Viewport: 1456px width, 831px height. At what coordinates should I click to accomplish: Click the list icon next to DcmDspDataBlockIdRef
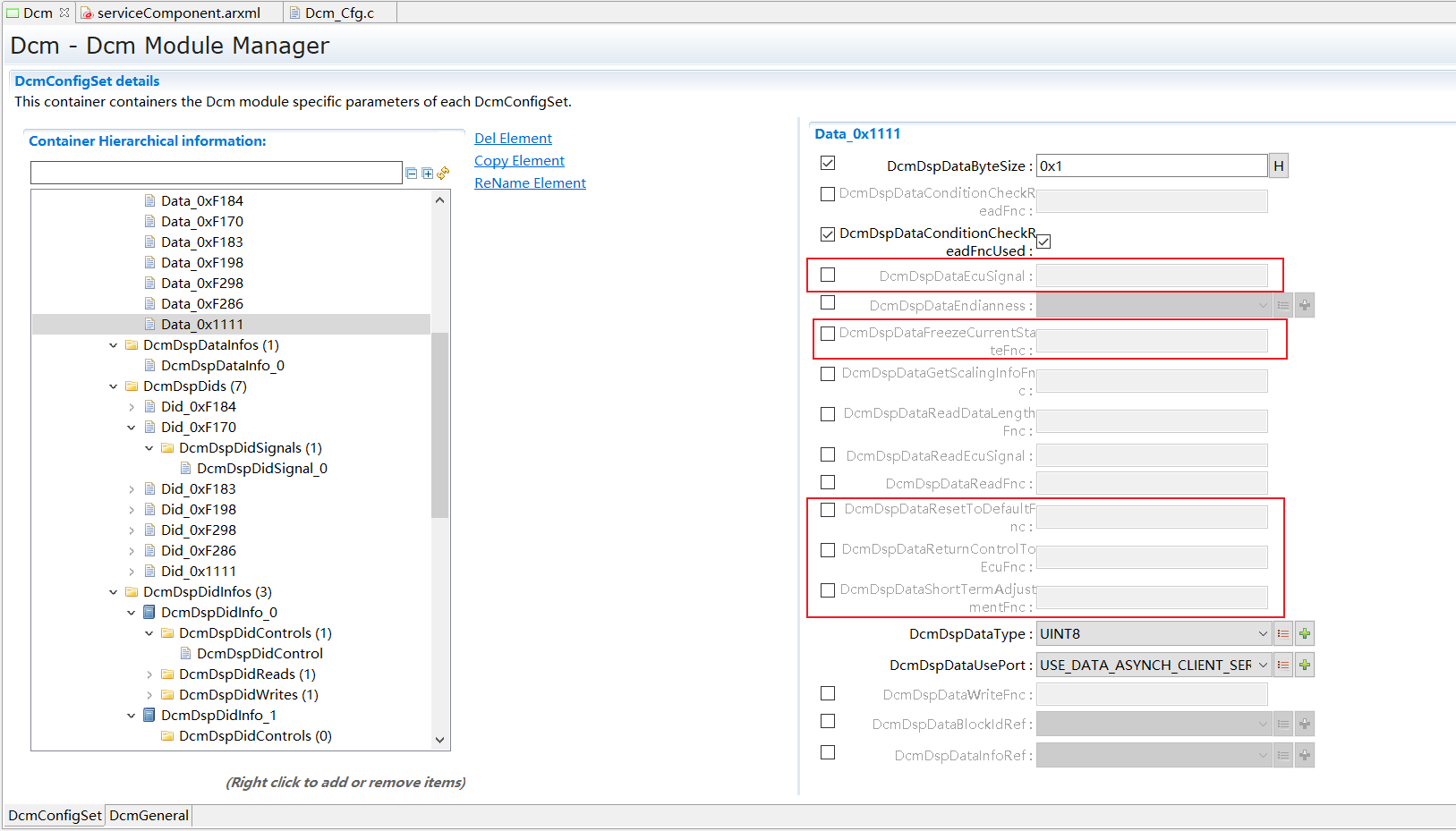coord(1282,723)
